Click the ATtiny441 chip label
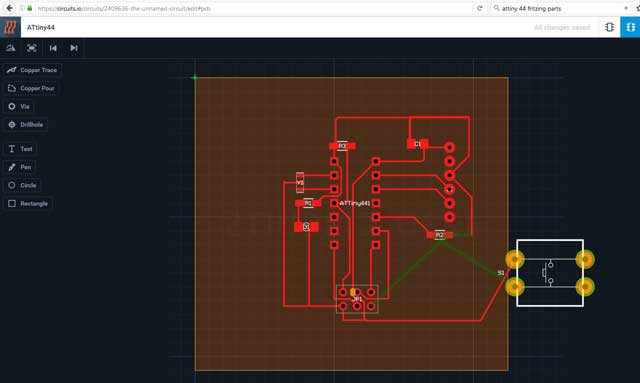The width and height of the screenshot is (640, 383). [x=355, y=203]
